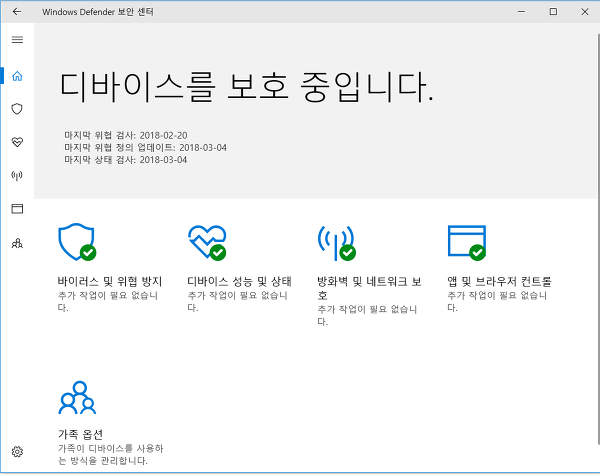The image size is (600, 474).
Task: Click 마지막 위협 정의 업데이트: 2018-03-04 line
Action: point(145,147)
